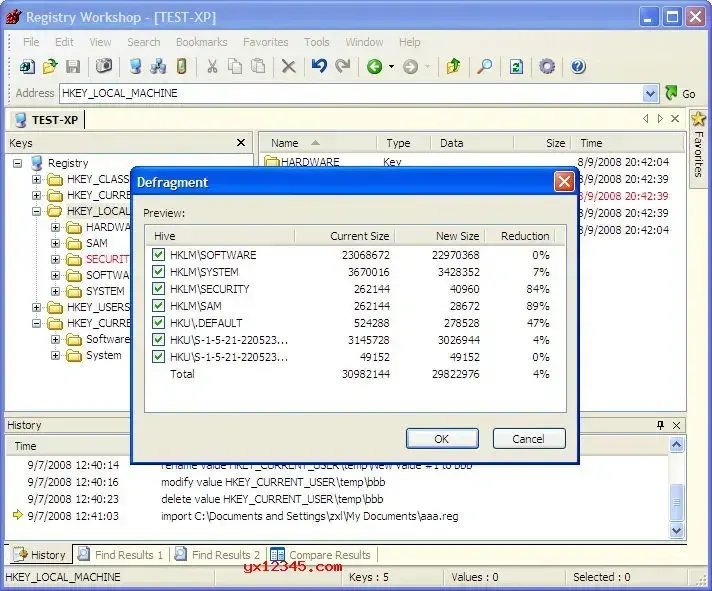The image size is (712, 591).
Task: Click the local computer registry icon
Action: pyautogui.click(x=135, y=67)
